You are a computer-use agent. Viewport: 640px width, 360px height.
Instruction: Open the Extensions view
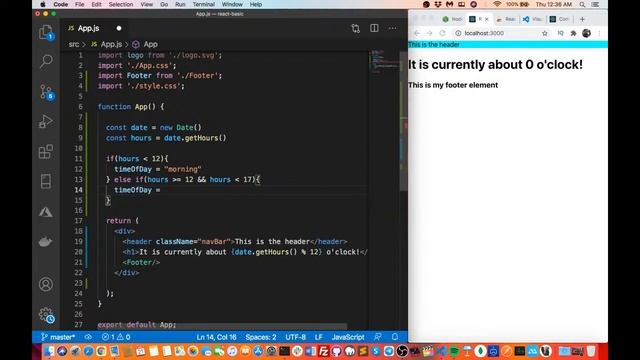46,151
